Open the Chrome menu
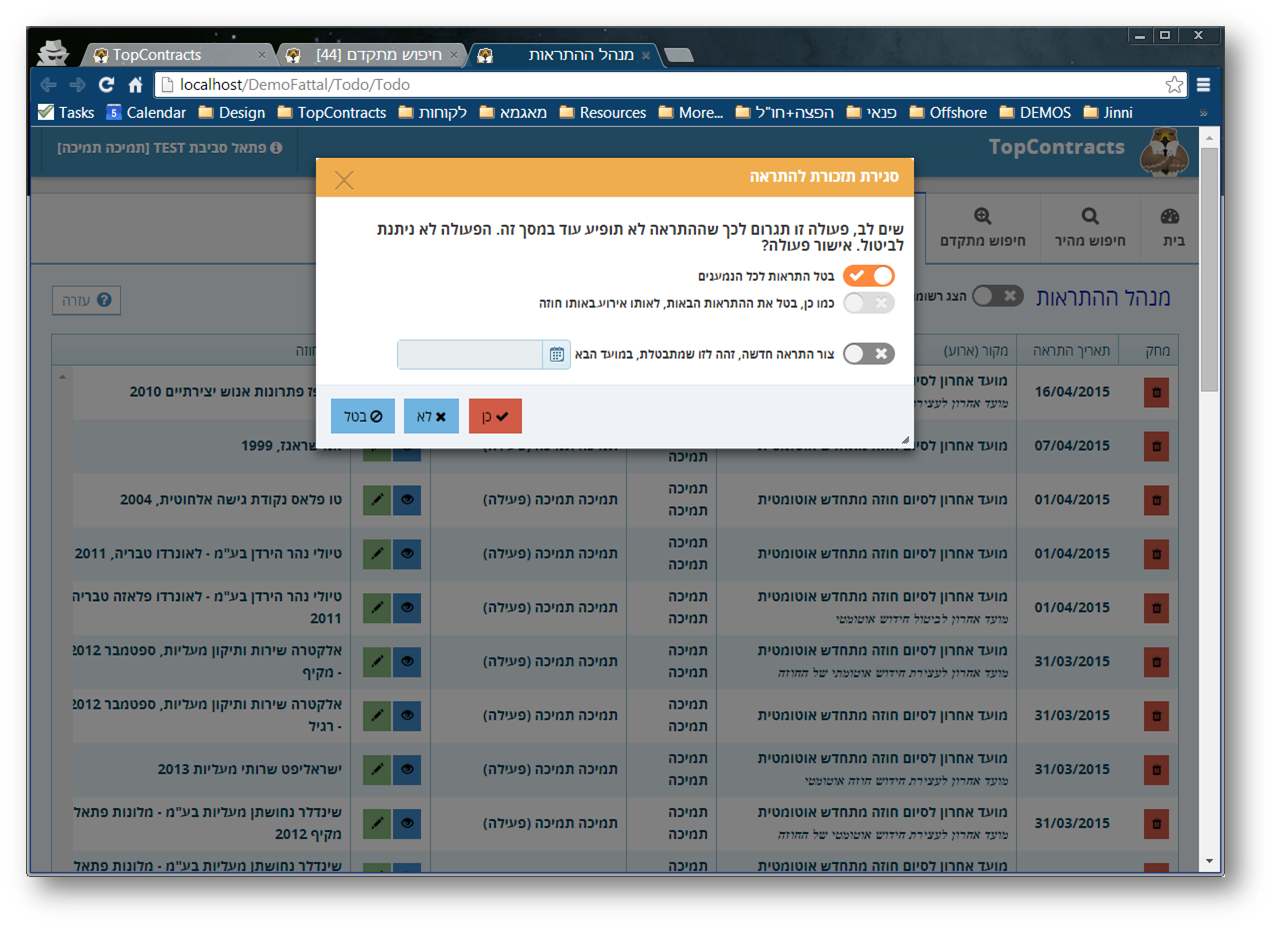Screen dimensions: 1277x929 [x=1203, y=85]
